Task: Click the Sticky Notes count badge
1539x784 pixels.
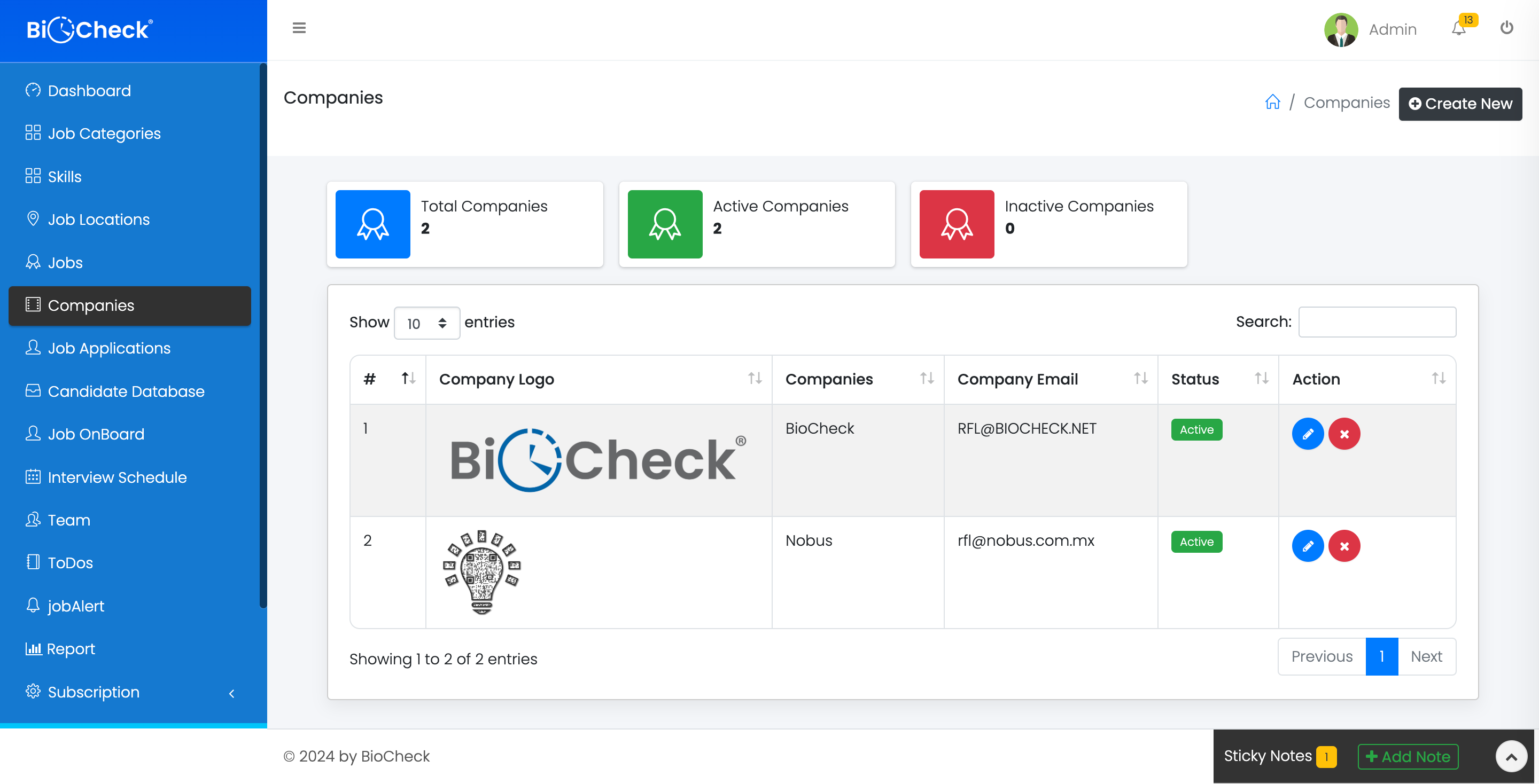Action: click(x=1326, y=757)
